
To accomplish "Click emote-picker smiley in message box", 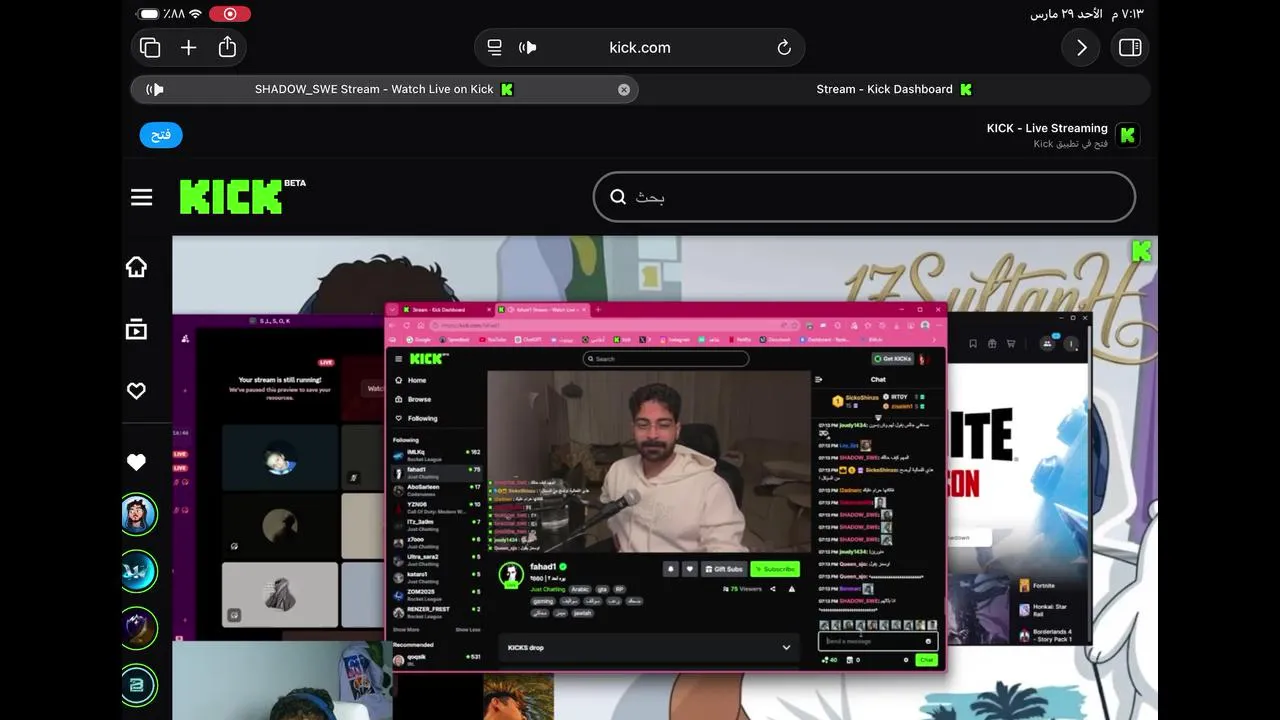I will (x=928, y=641).
